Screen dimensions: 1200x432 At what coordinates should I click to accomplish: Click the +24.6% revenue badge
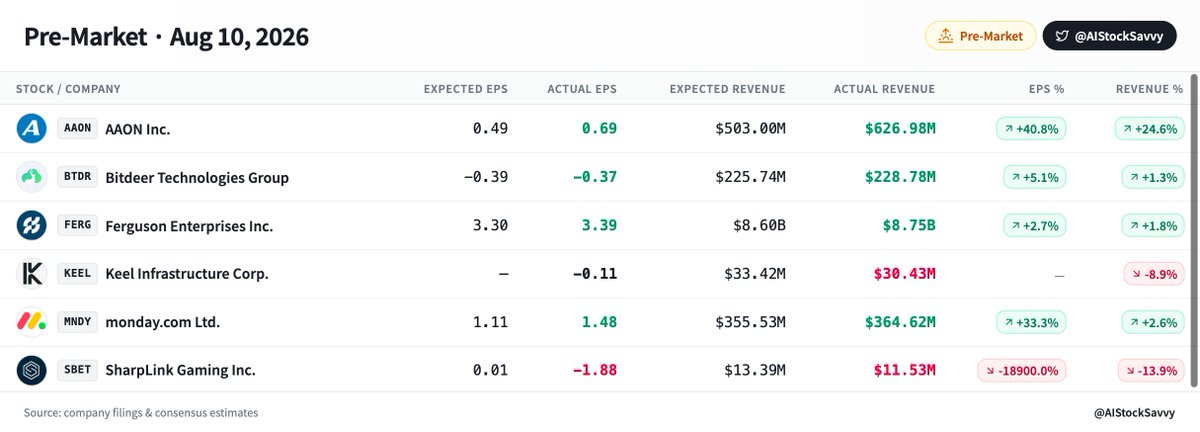pyautogui.click(x=1149, y=129)
